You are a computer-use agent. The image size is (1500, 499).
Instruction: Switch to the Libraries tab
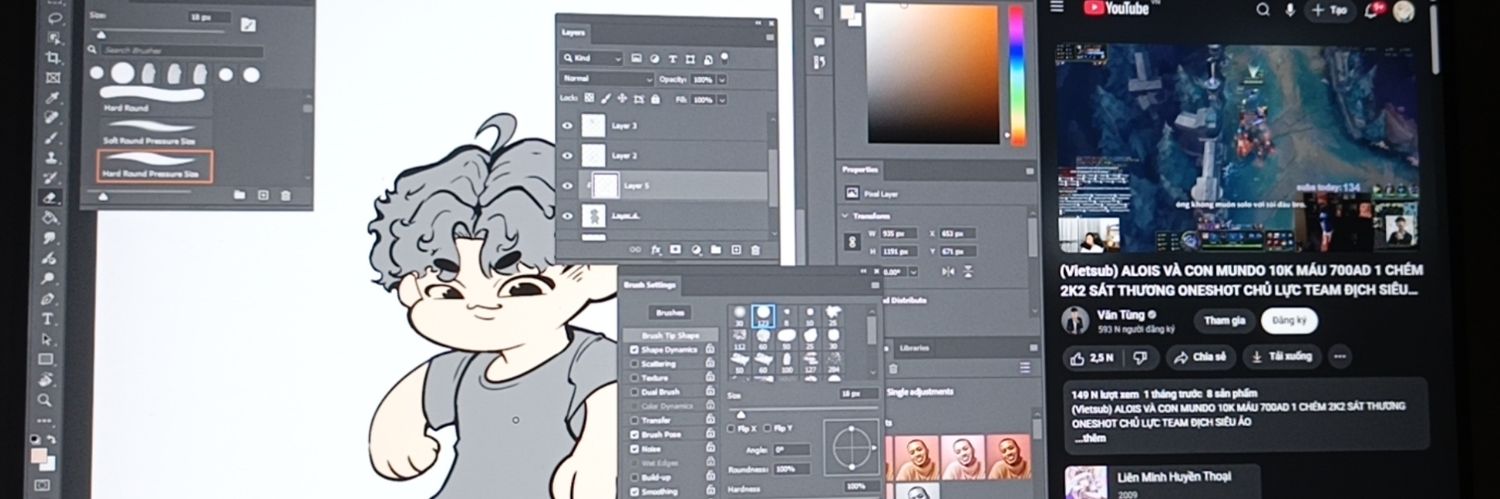914,347
